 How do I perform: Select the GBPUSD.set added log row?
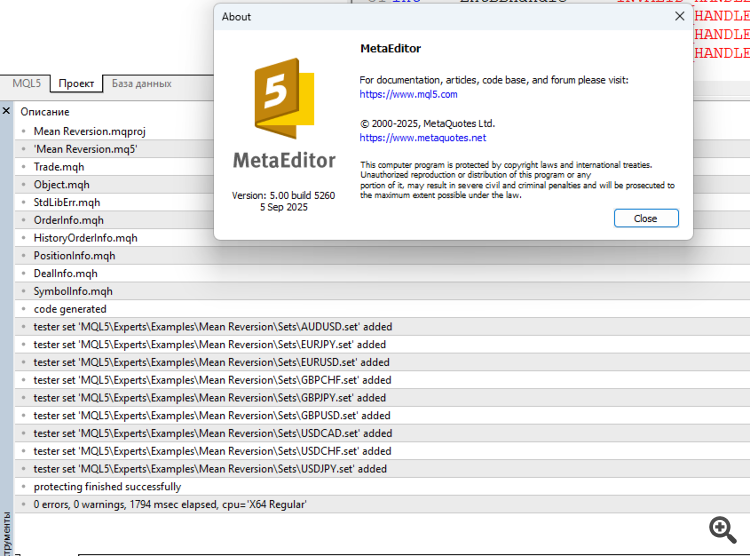[382, 415]
